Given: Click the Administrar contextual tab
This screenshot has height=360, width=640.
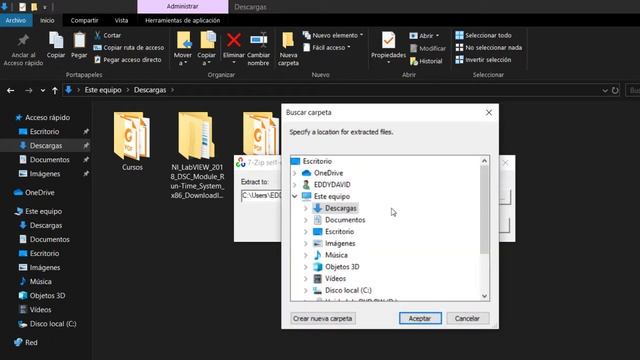Looking at the screenshot, I should tap(182, 7).
